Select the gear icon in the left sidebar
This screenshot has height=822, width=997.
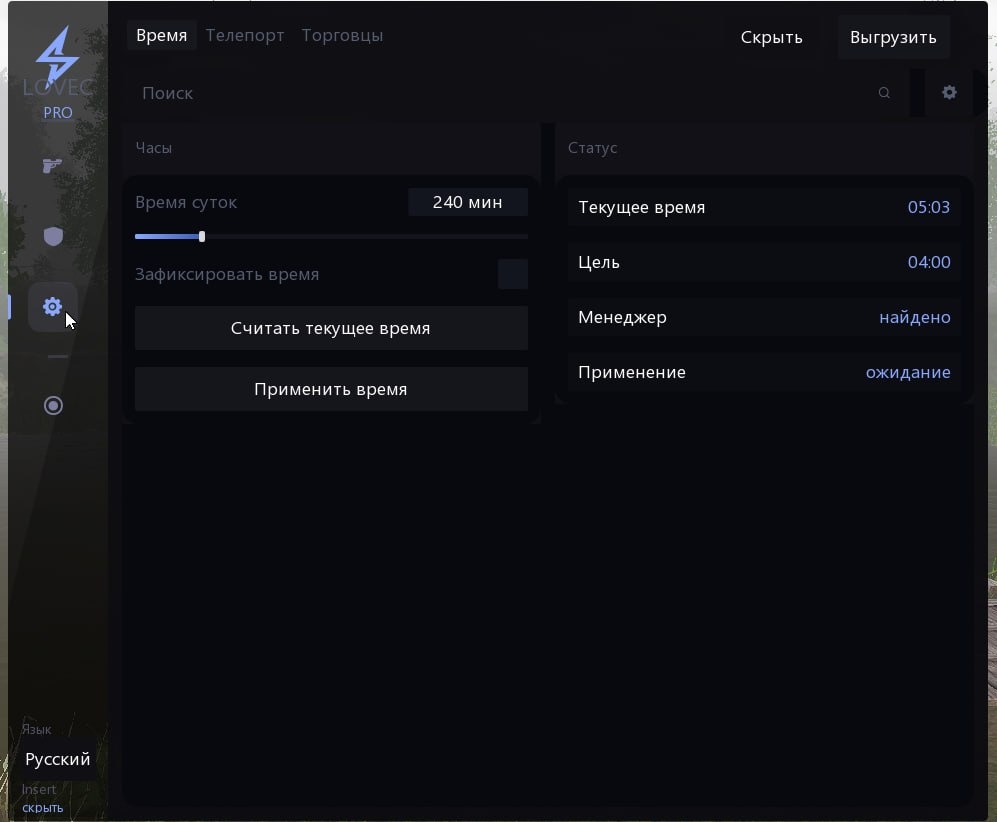click(53, 307)
